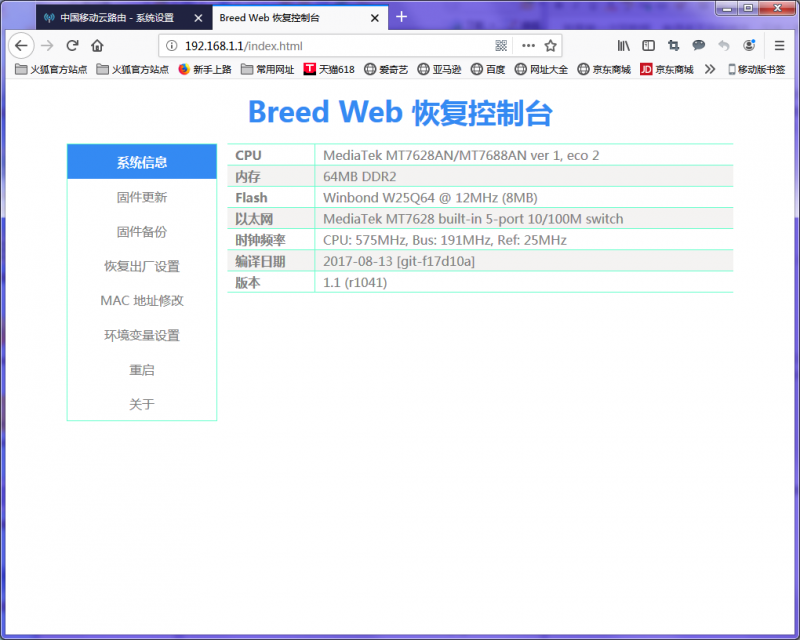Open the 新手上路 bookmark
Viewport: 800px width, 640px height.
[x=205, y=69]
